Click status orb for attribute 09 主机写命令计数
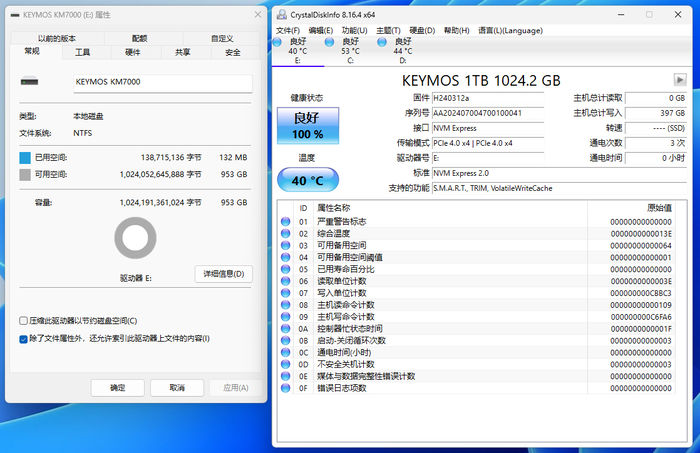The width and height of the screenshot is (700, 453). (x=286, y=316)
